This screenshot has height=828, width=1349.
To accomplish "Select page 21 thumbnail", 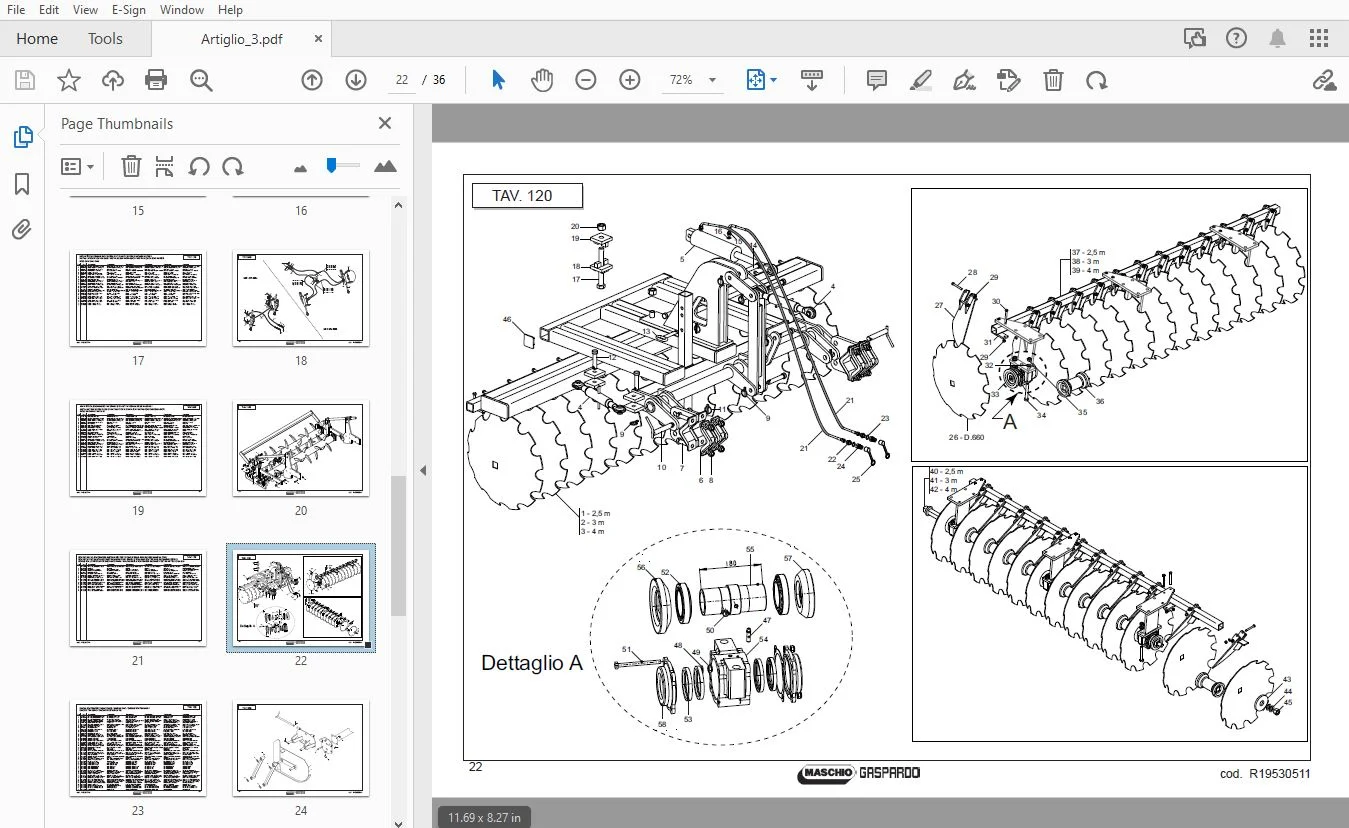I will [x=138, y=598].
